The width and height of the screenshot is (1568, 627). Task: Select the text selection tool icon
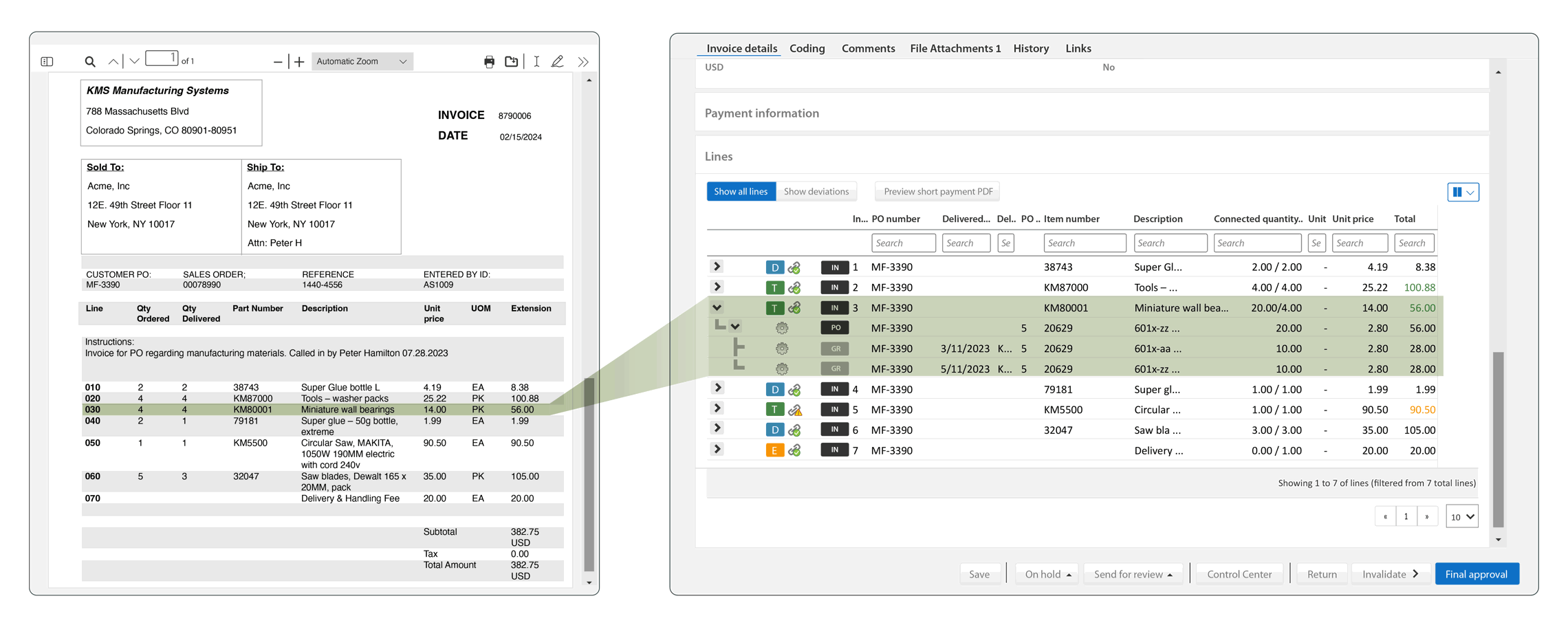pyautogui.click(x=537, y=61)
